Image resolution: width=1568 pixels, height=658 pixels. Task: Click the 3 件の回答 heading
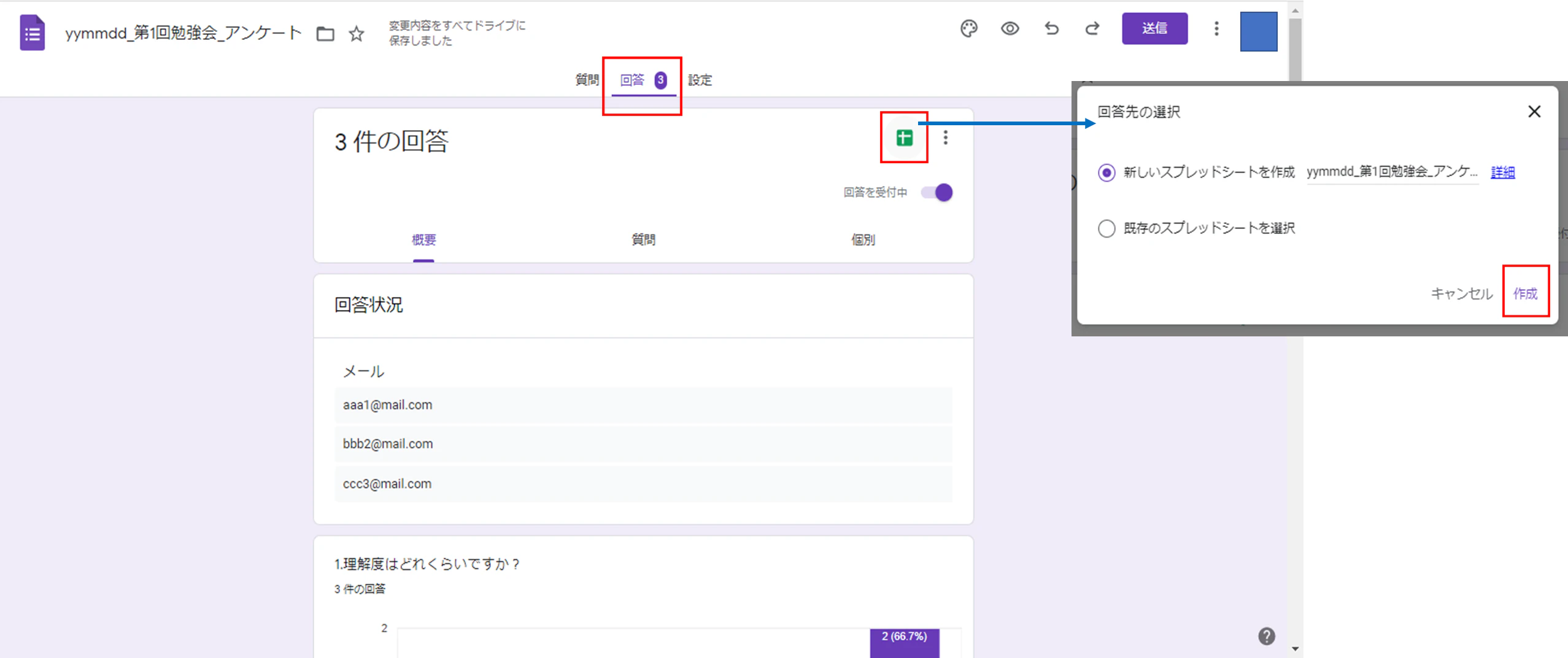pyautogui.click(x=392, y=141)
